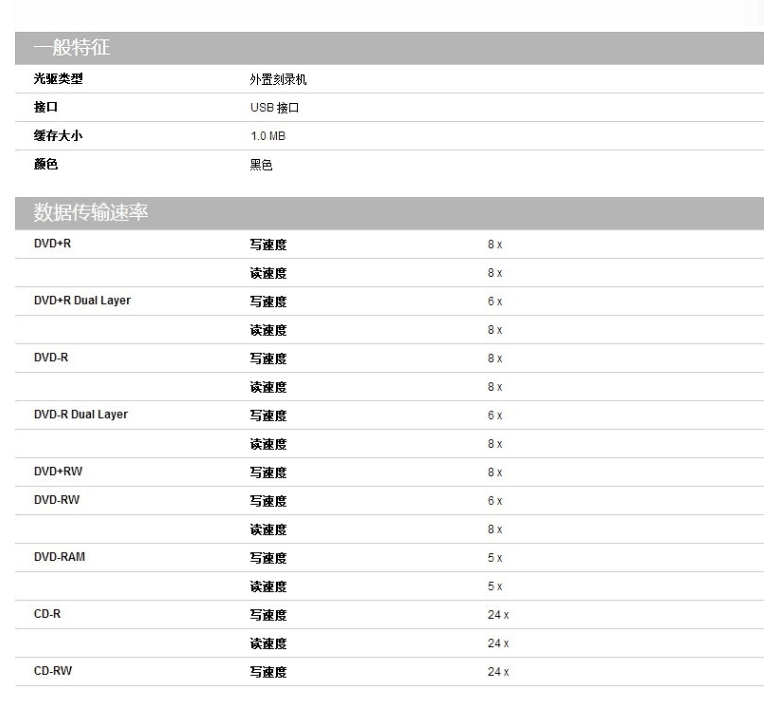Click the DVD+R format label

point(52,244)
